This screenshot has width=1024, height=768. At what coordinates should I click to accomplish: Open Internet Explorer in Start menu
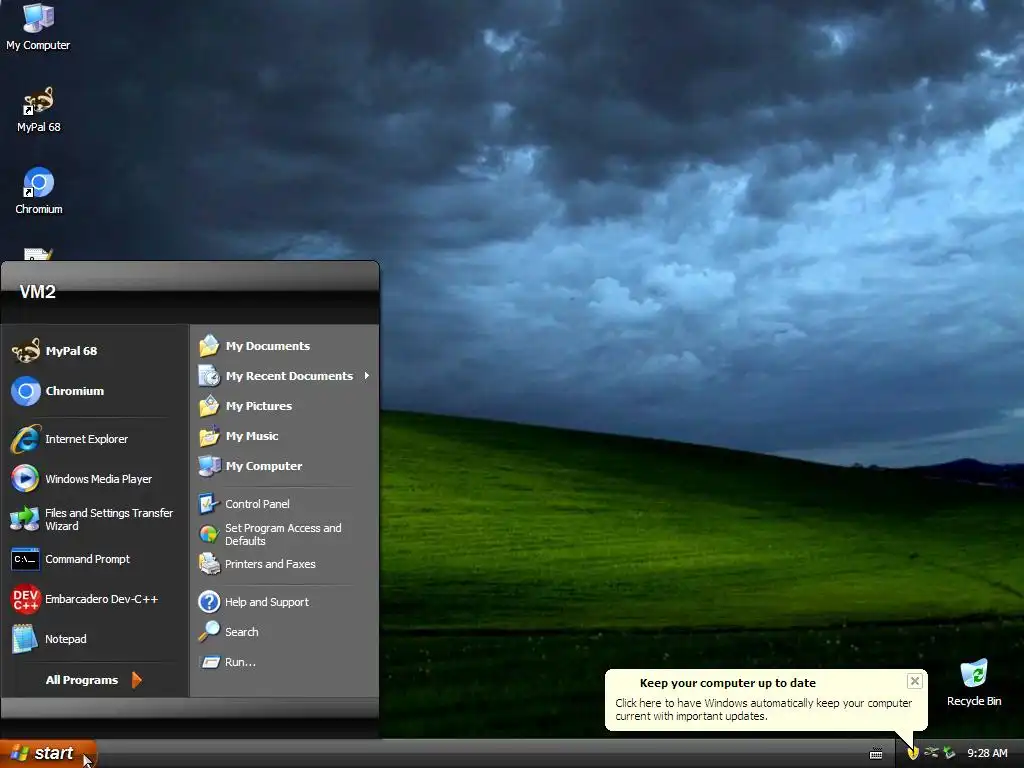[x=95, y=439]
